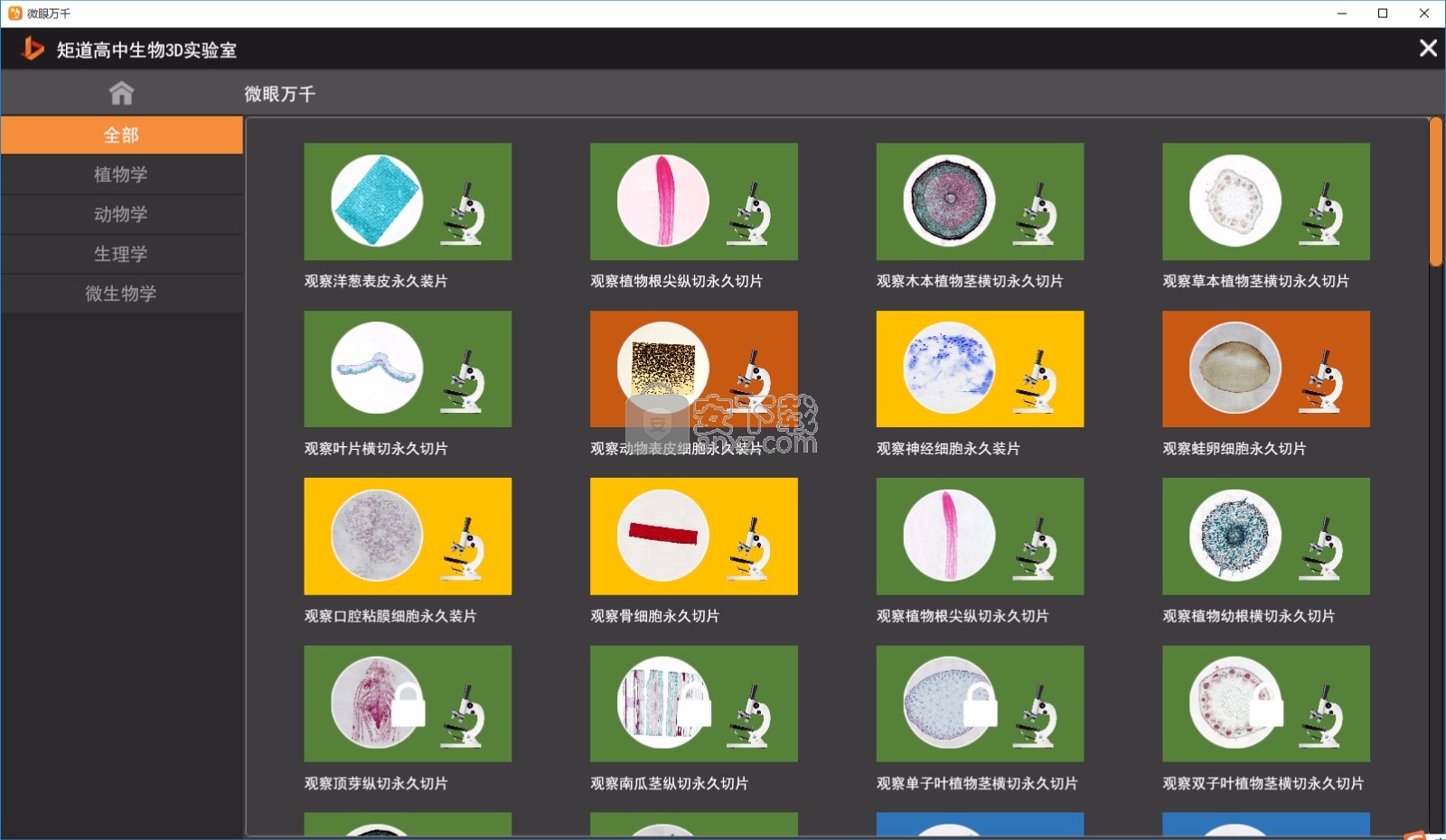Click microscope icon on 观察南瓜茎纵切永久切片 card

tap(749, 716)
